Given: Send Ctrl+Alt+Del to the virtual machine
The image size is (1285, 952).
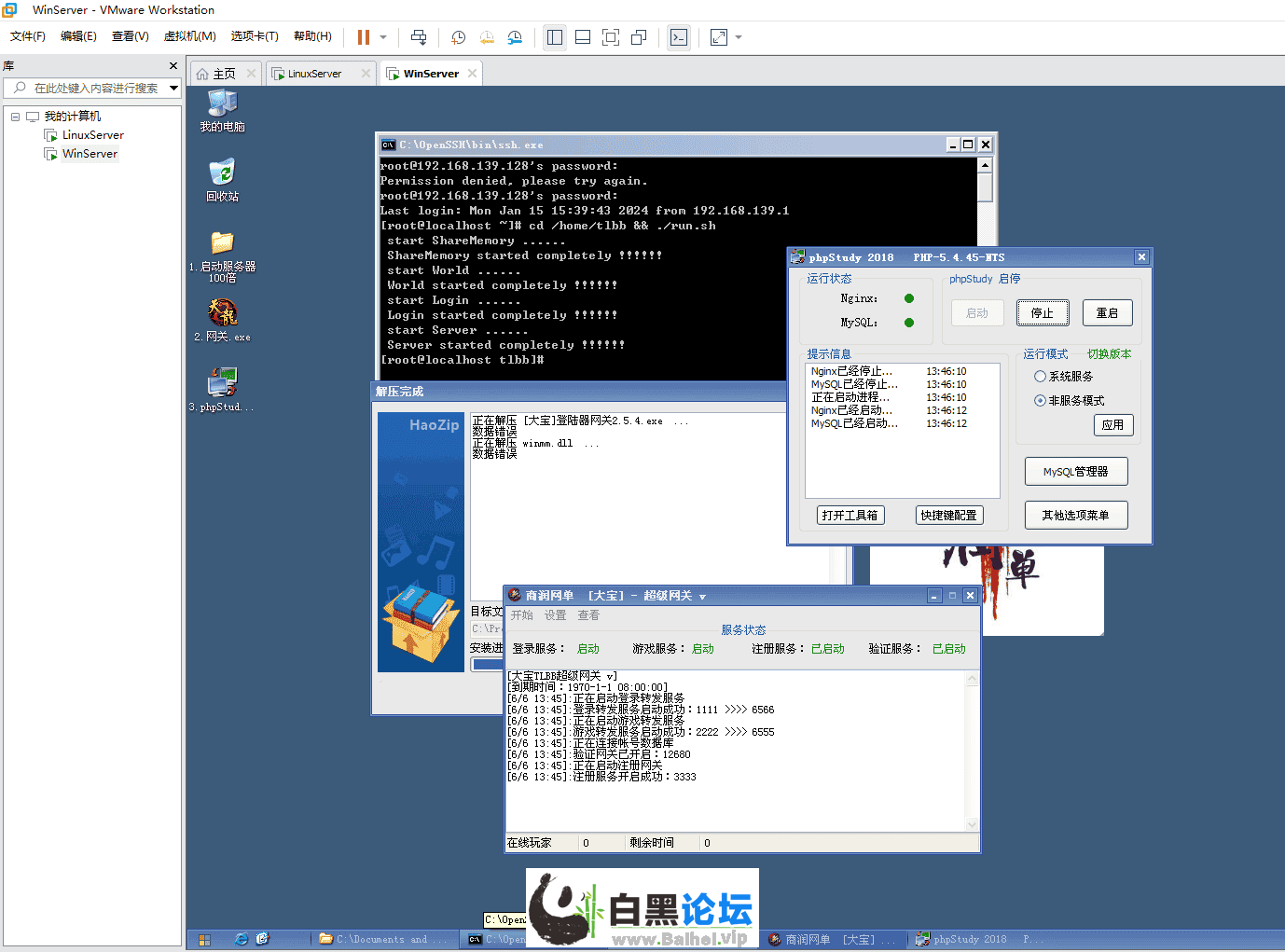Looking at the screenshot, I should coord(419,37).
